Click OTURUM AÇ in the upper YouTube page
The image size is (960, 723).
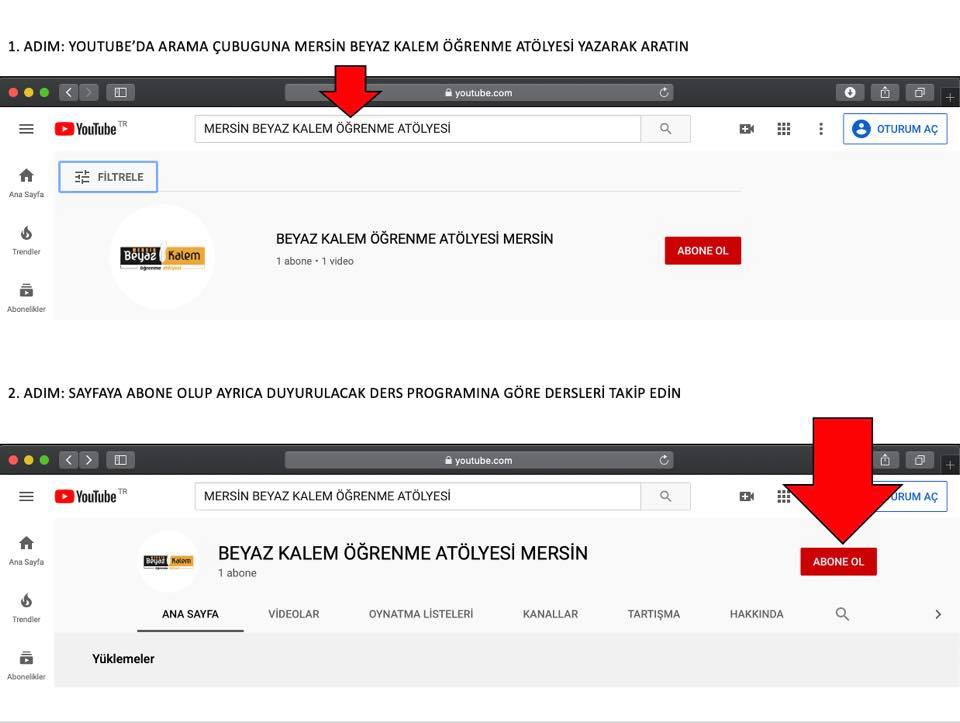pyautogui.click(x=895, y=129)
